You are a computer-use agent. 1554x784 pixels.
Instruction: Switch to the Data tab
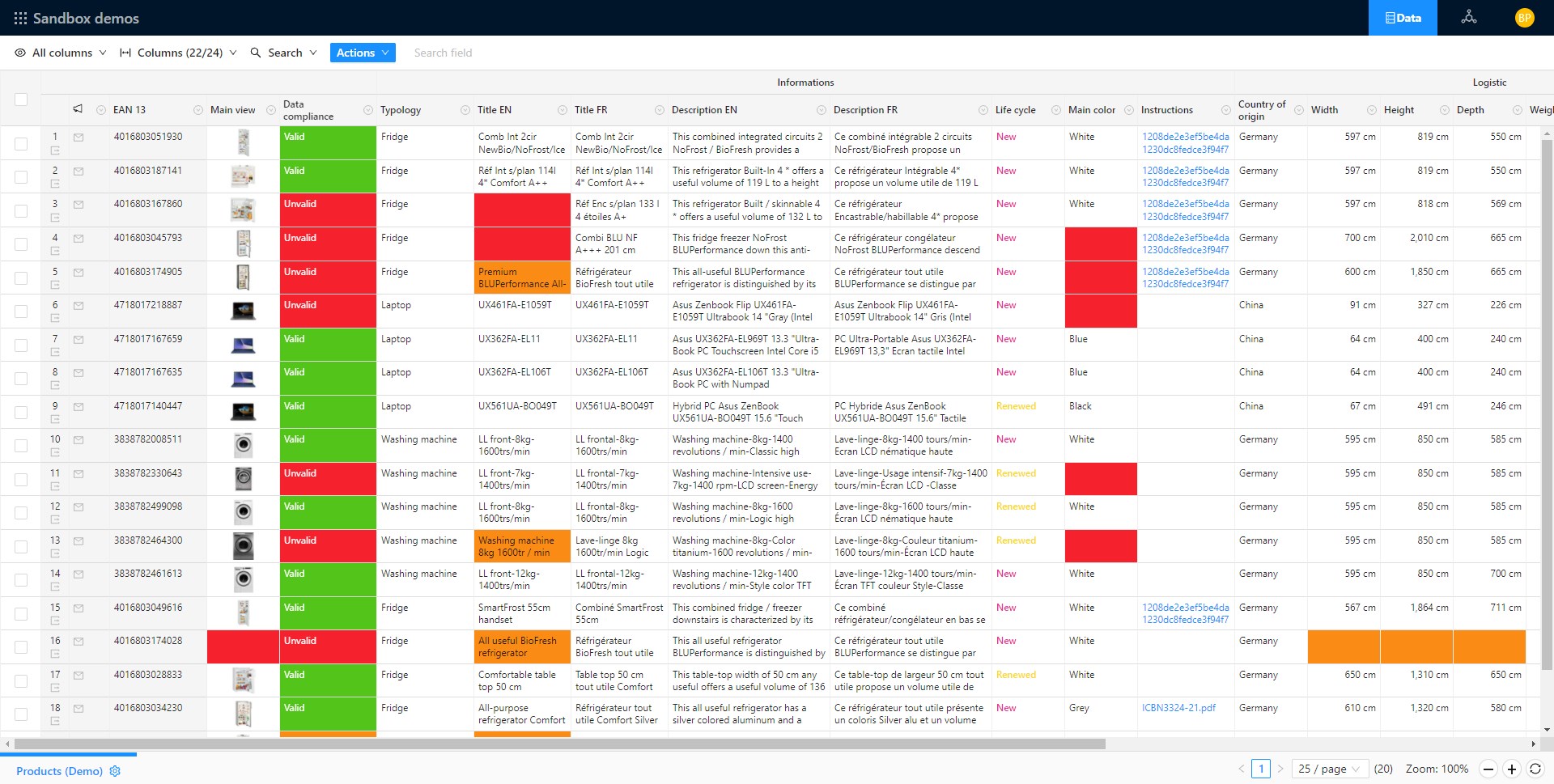coord(1403,18)
